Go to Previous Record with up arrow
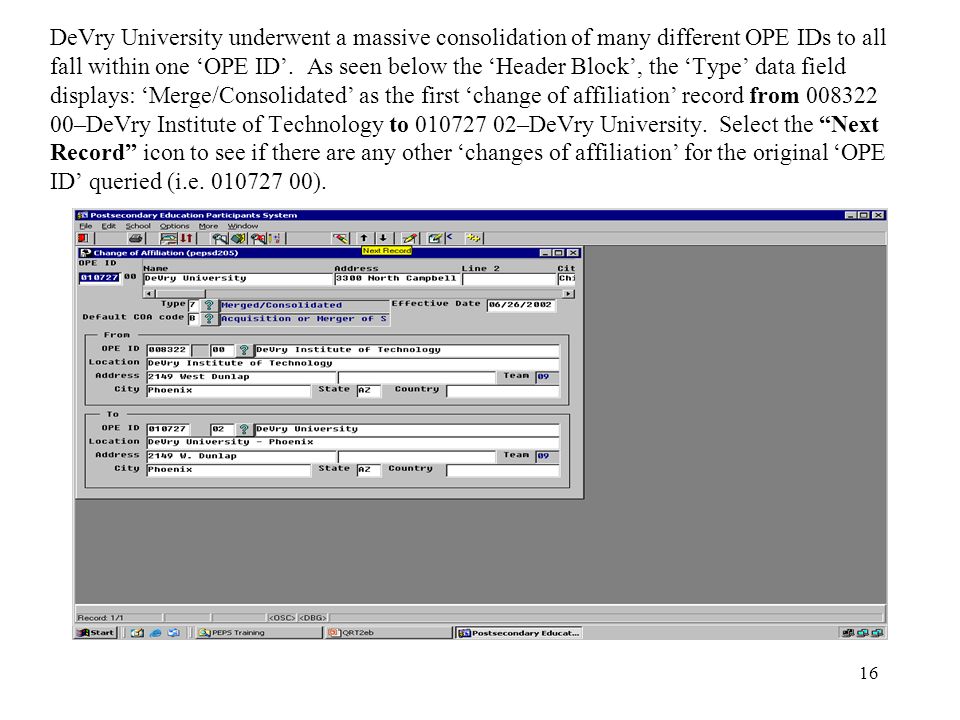The width and height of the screenshot is (960, 720). 364,238
